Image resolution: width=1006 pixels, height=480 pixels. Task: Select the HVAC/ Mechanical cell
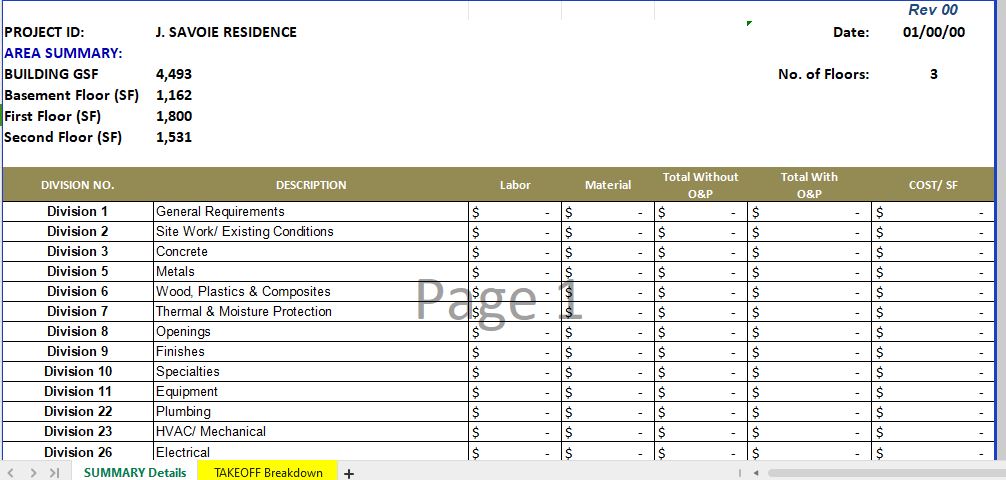point(311,431)
